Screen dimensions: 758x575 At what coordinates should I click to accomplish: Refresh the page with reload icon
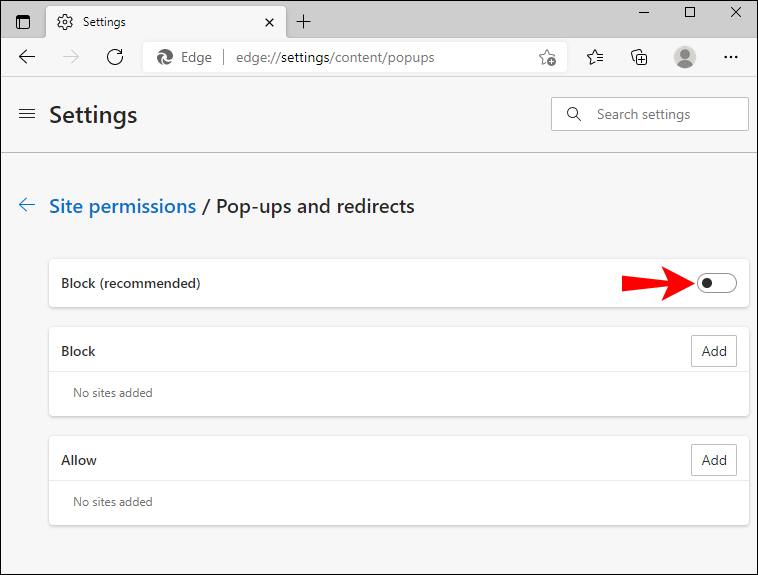pyautogui.click(x=115, y=57)
